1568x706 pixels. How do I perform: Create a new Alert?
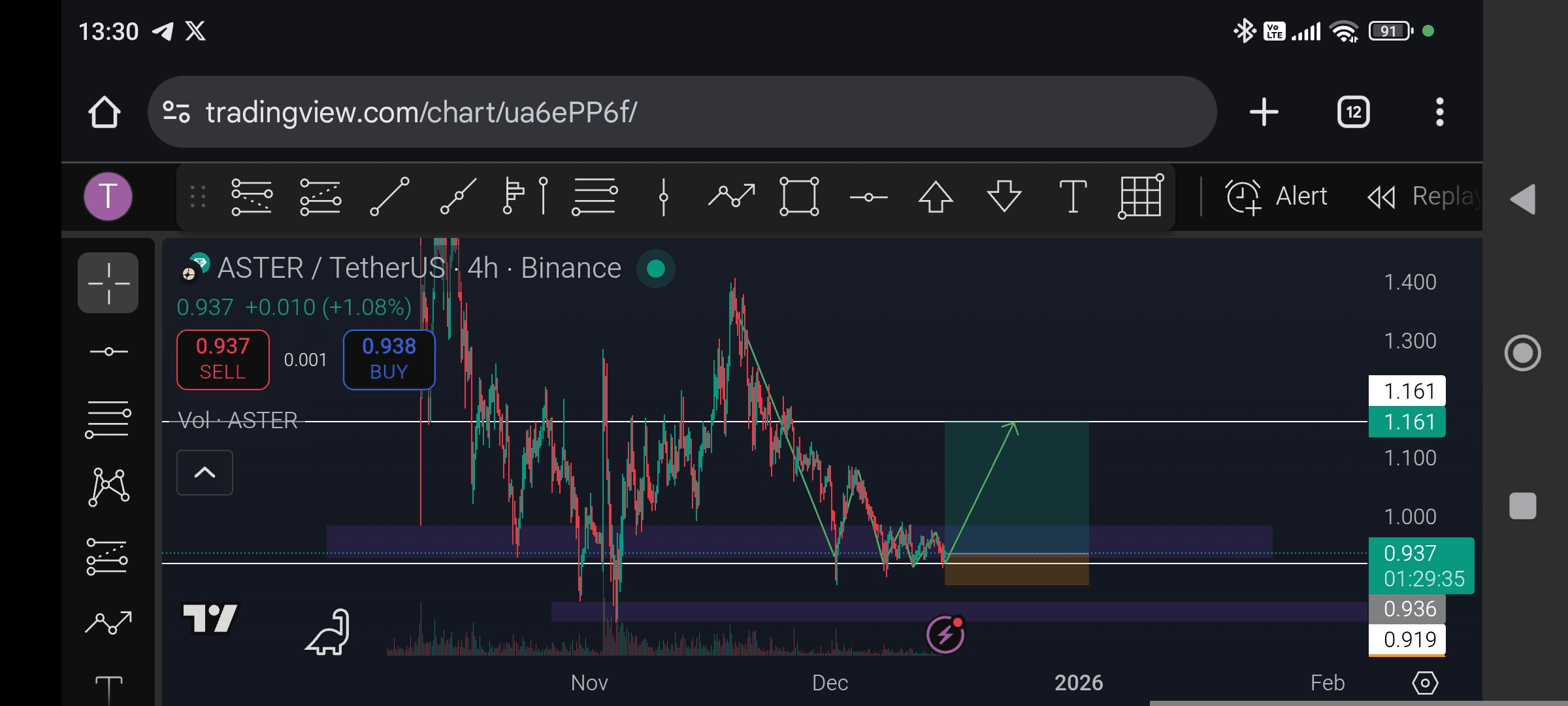1276,196
